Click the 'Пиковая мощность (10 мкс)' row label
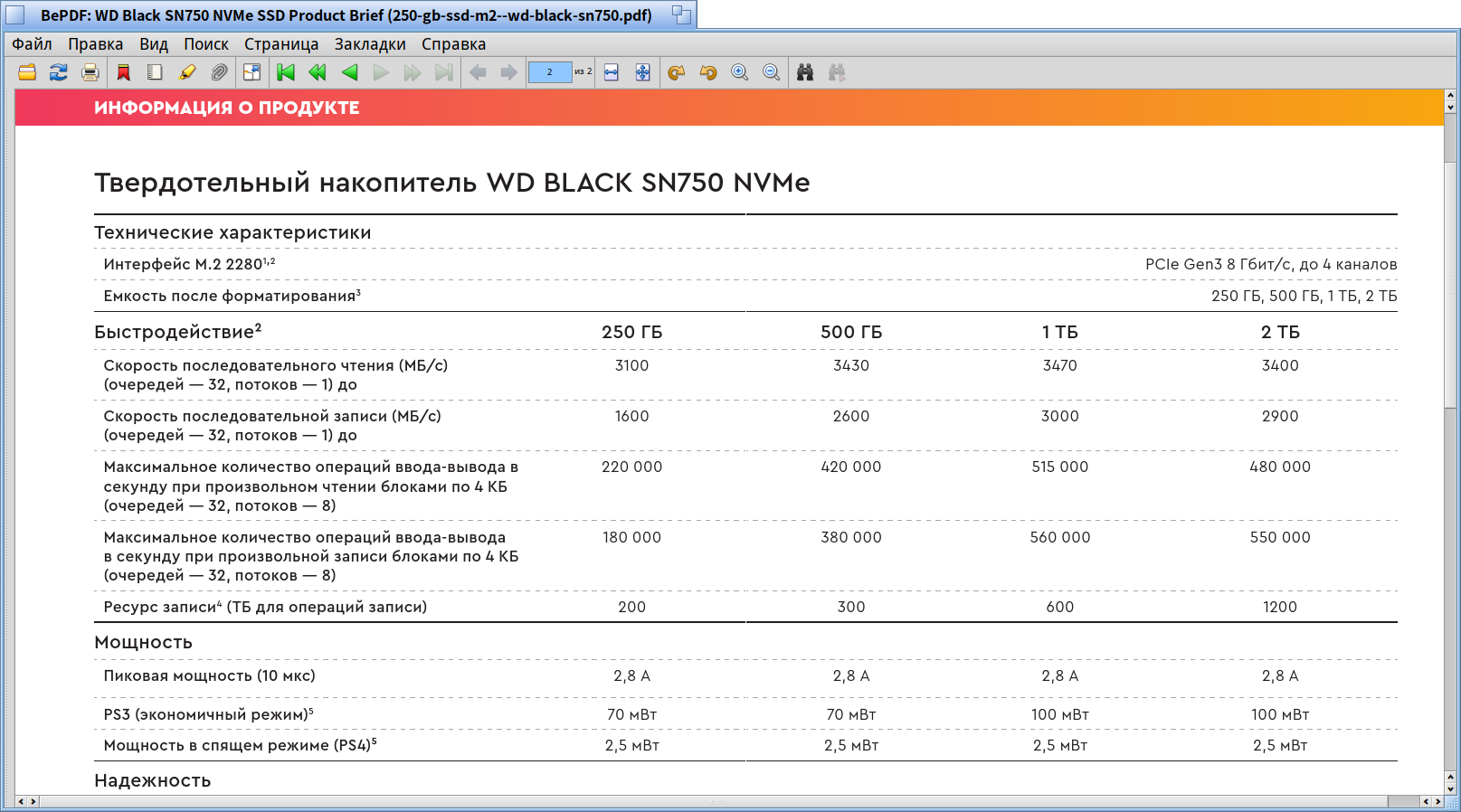The width and height of the screenshot is (1461, 812). (x=210, y=675)
